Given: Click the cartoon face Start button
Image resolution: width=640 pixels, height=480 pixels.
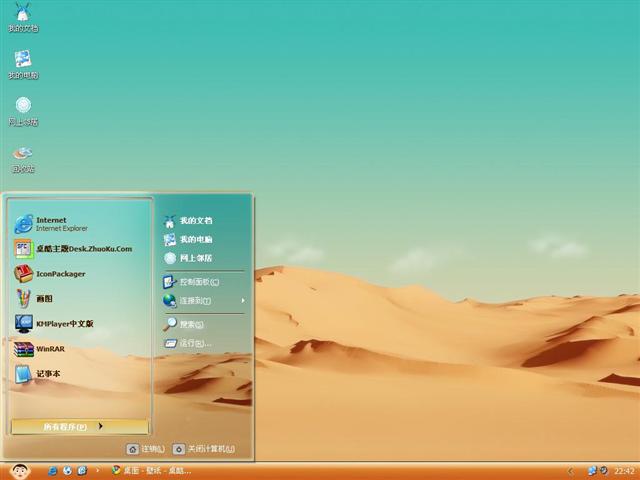Looking at the screenshot, I should tap(19, 470).
